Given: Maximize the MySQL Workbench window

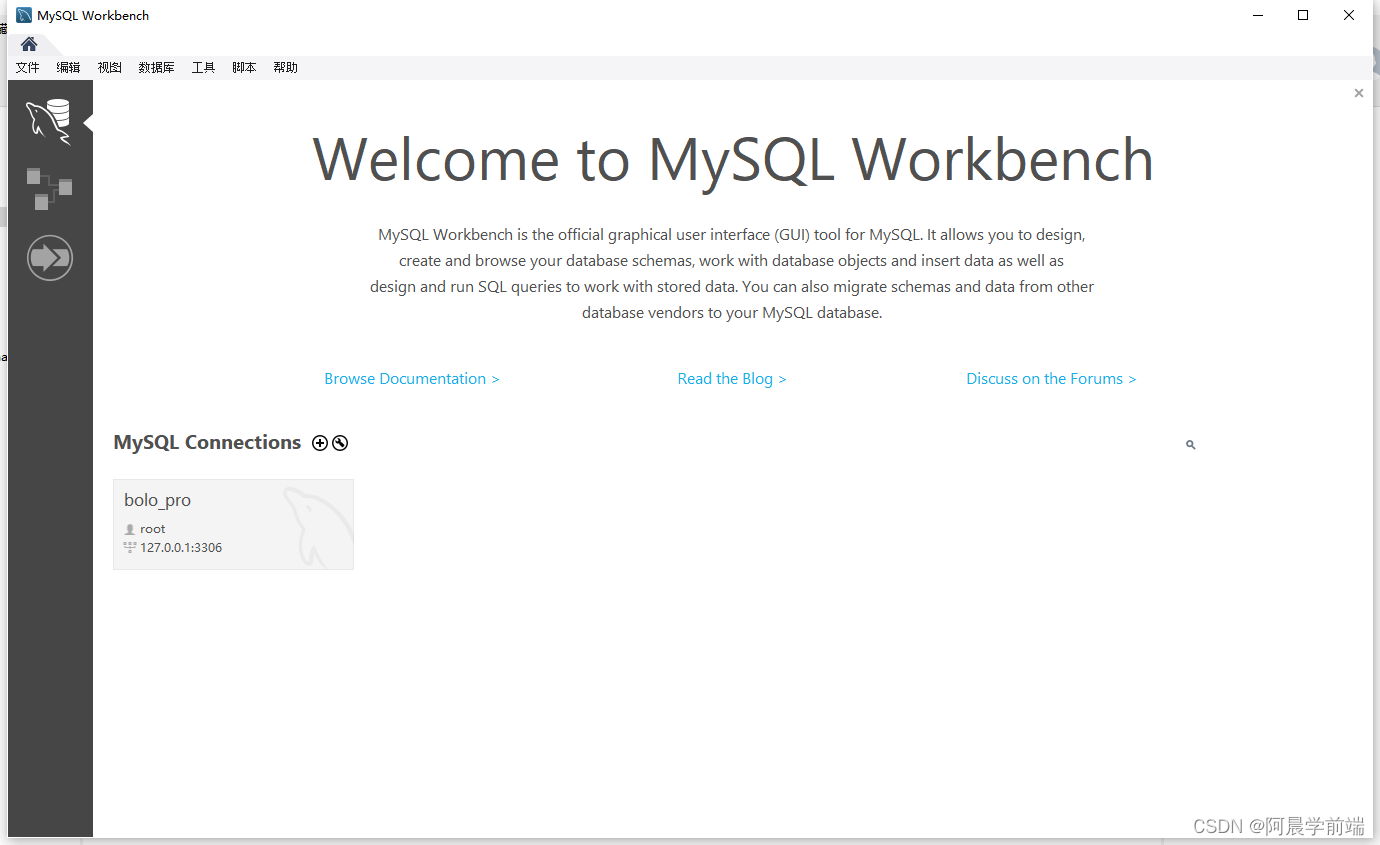Looking at the screenshot, I should pyautogui.click(x=1303, y=15).
